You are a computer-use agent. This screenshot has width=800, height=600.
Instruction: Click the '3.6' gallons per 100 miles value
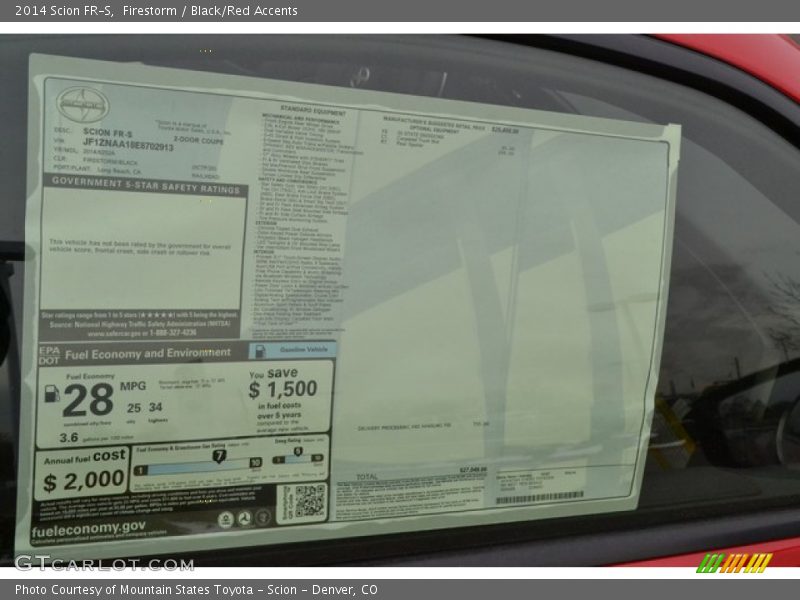click(68, 437)
